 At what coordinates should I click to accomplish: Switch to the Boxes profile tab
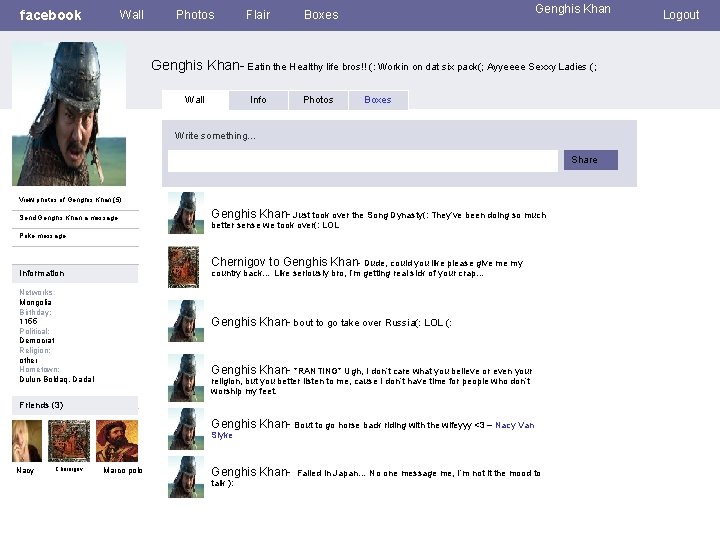point(378,100)
